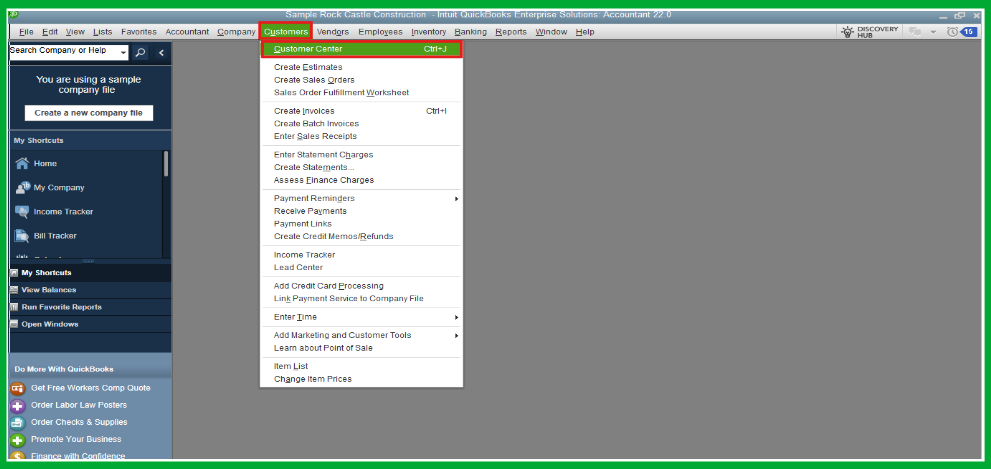
Task: Click Finance with Confidence icon
Action: (18, 456)
